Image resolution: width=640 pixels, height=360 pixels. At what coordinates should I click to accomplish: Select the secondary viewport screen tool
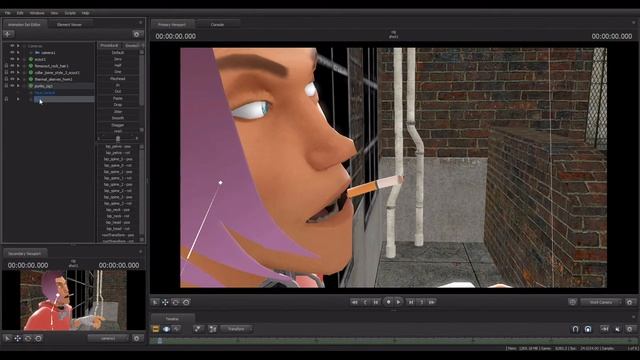tap(38, 338)
